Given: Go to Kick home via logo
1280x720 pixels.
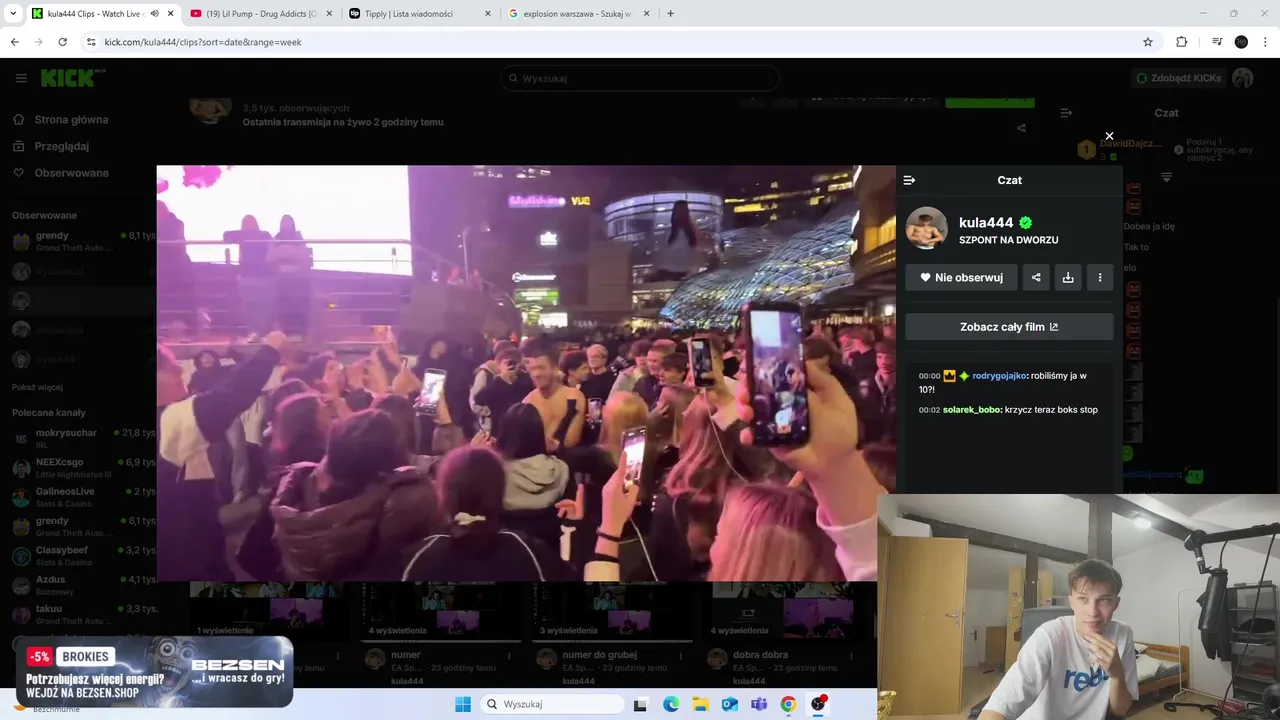Looking at the screenshot, I should pyautogui.click(x=72, y=78).
